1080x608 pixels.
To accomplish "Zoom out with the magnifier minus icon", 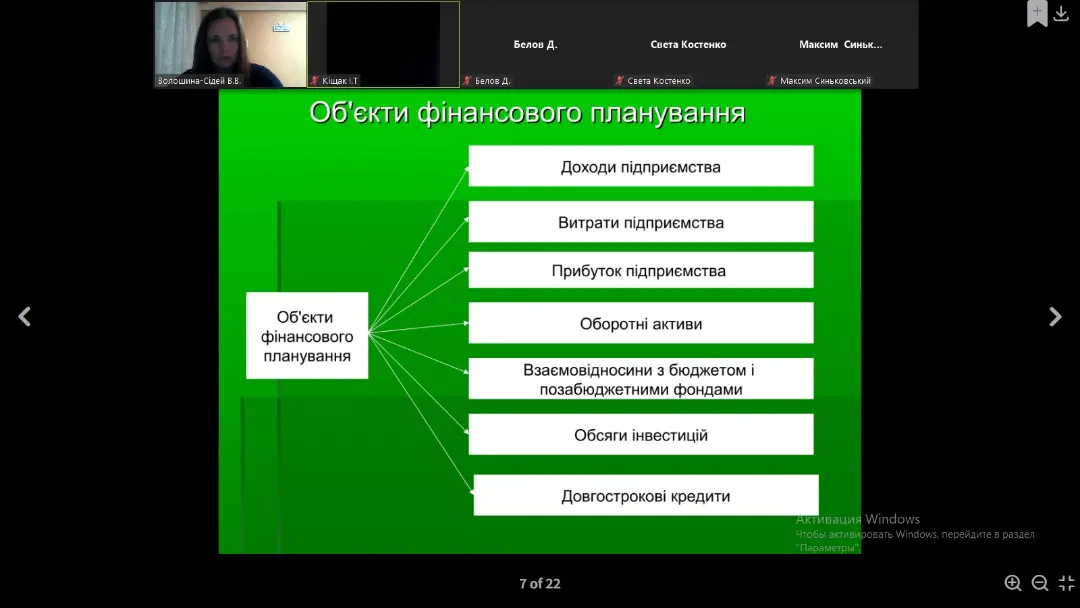I will [x=1040, y=583].
